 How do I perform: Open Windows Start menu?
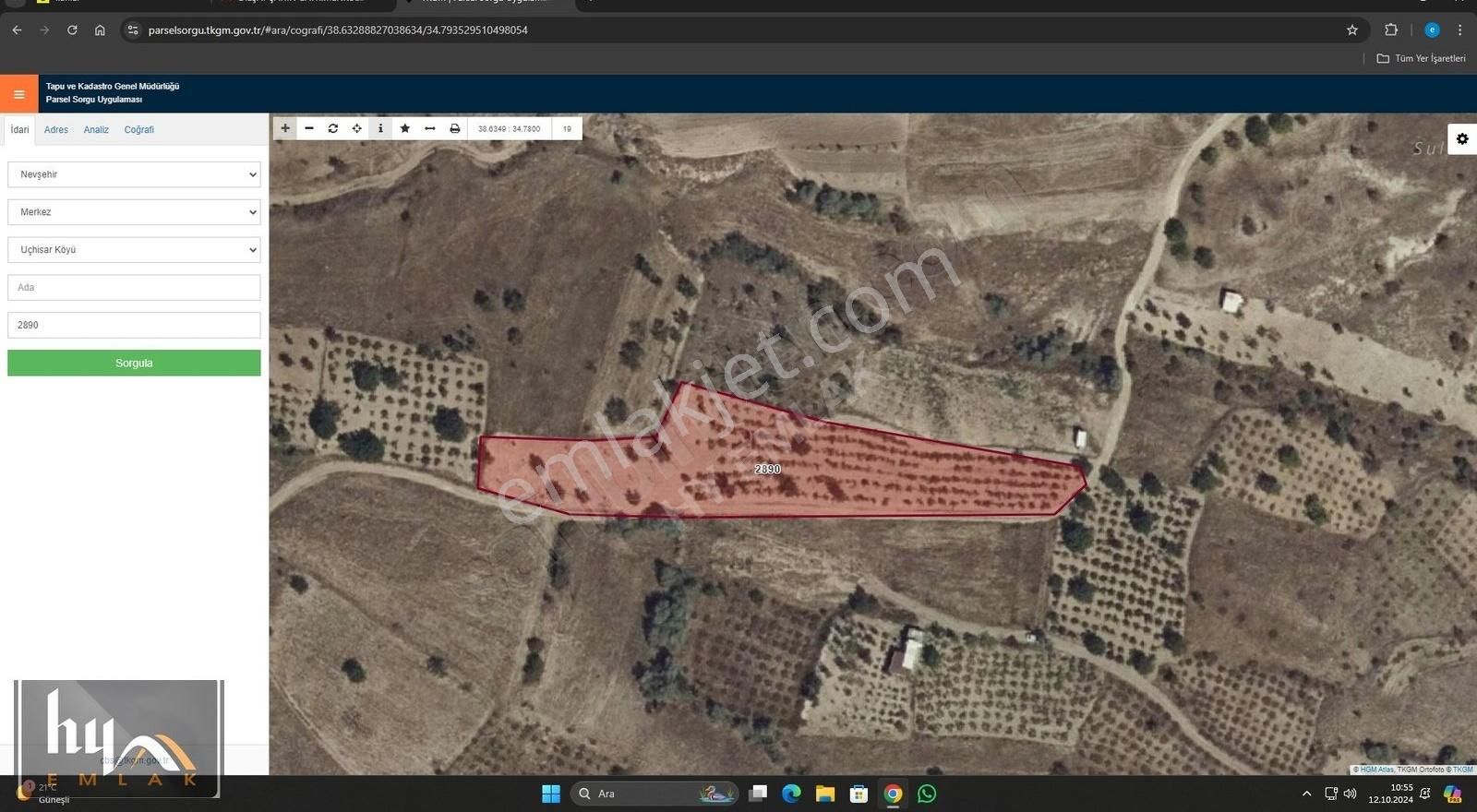551,794
